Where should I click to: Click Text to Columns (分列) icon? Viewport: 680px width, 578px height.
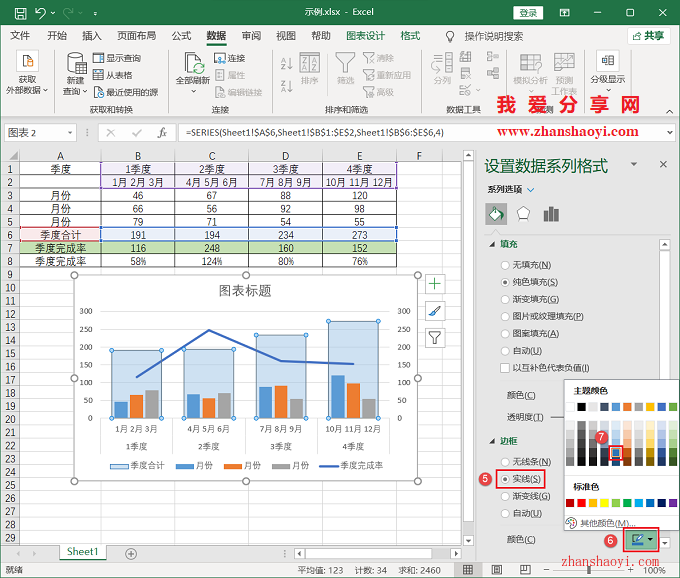(x=442, y=63)
